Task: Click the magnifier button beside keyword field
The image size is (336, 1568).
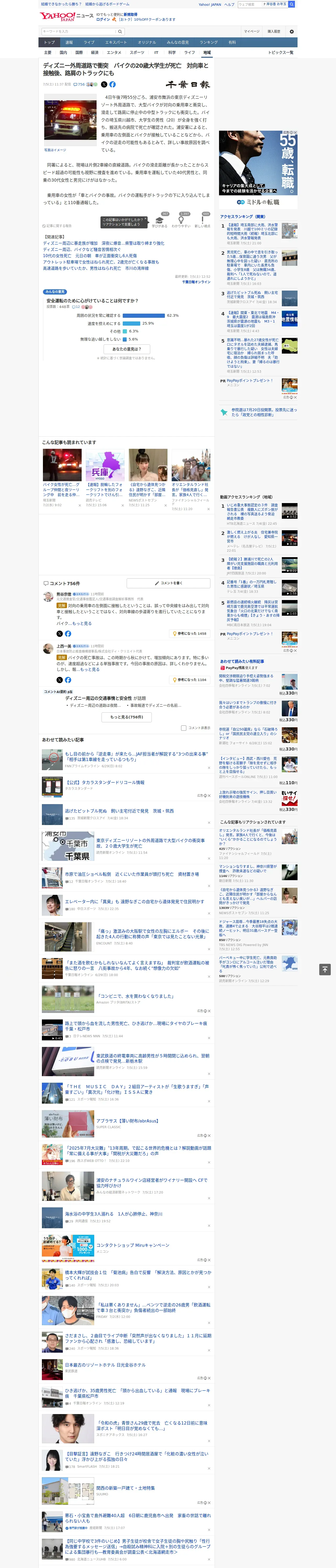Action: 120,32
